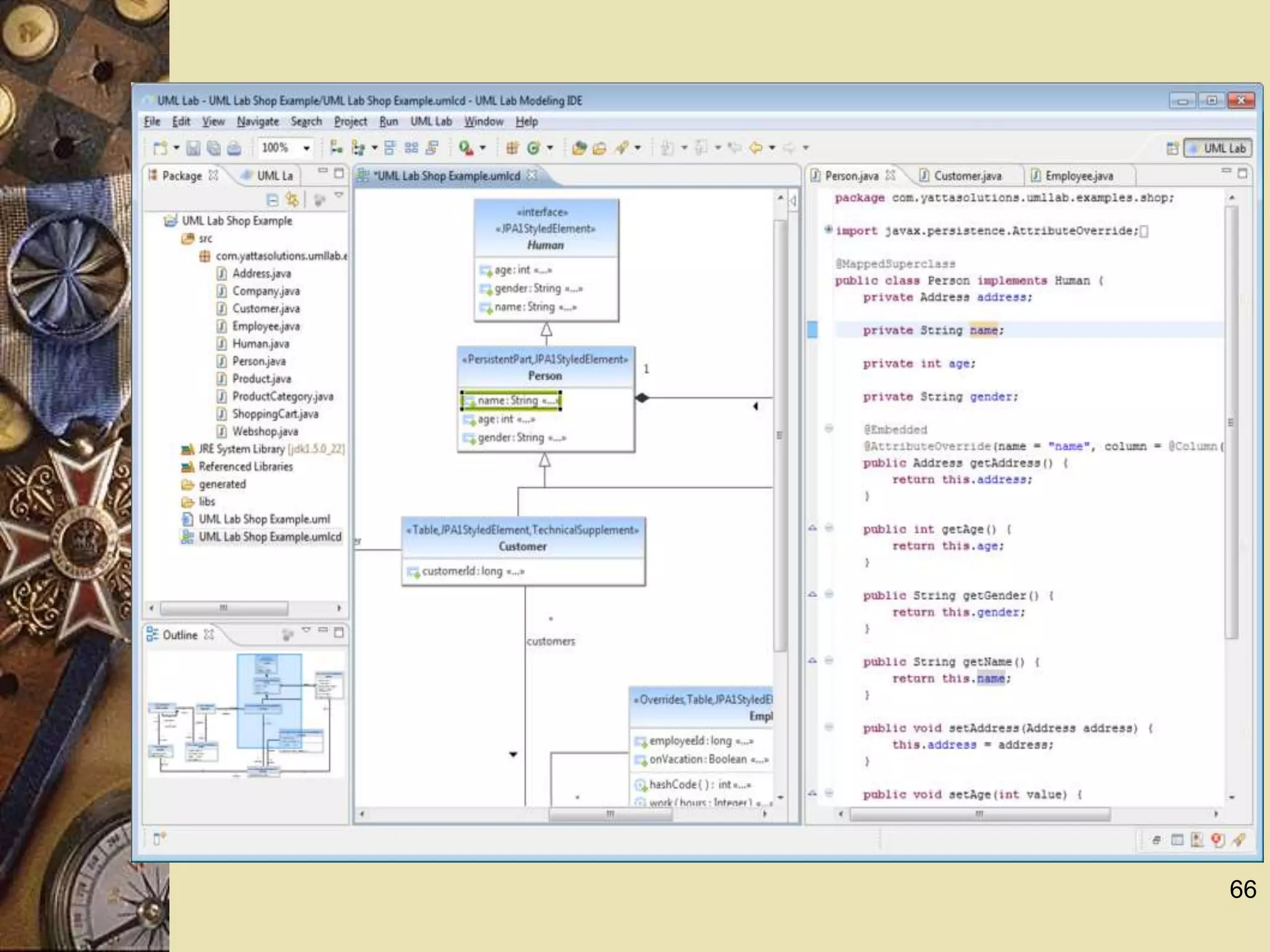Click the New Java Class toolbar icon
1270x952 pixels.
pos(533,148)
